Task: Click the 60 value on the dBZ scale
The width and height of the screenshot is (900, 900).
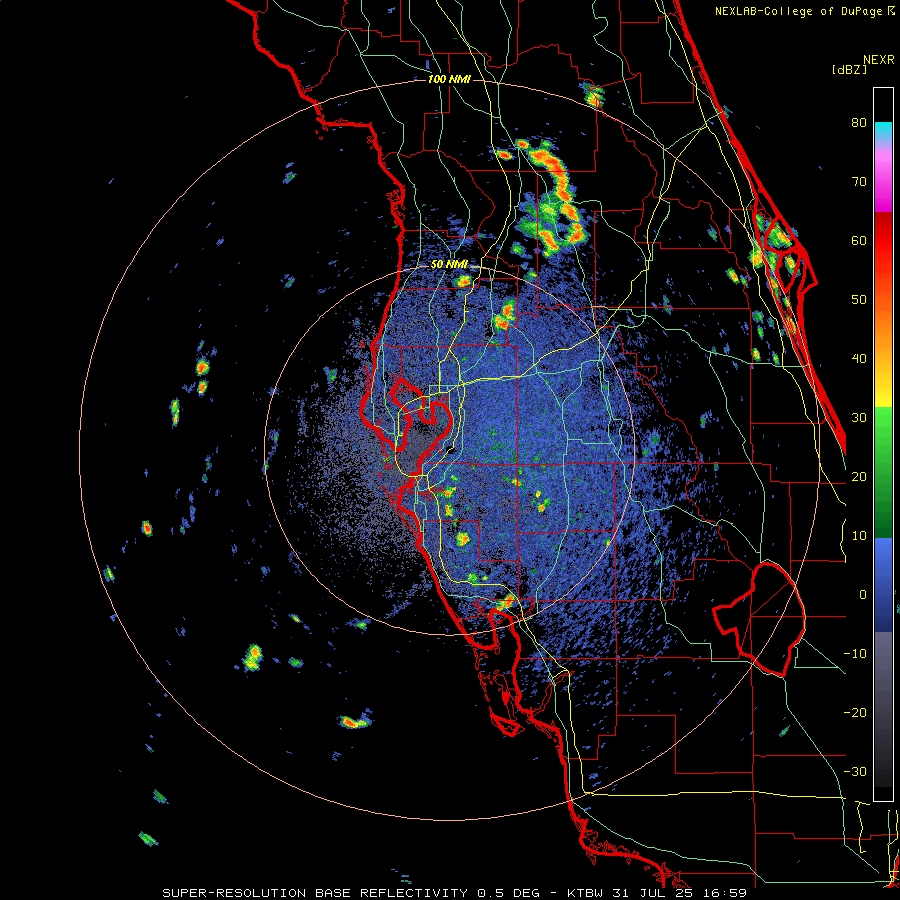Action: point(859,240)
